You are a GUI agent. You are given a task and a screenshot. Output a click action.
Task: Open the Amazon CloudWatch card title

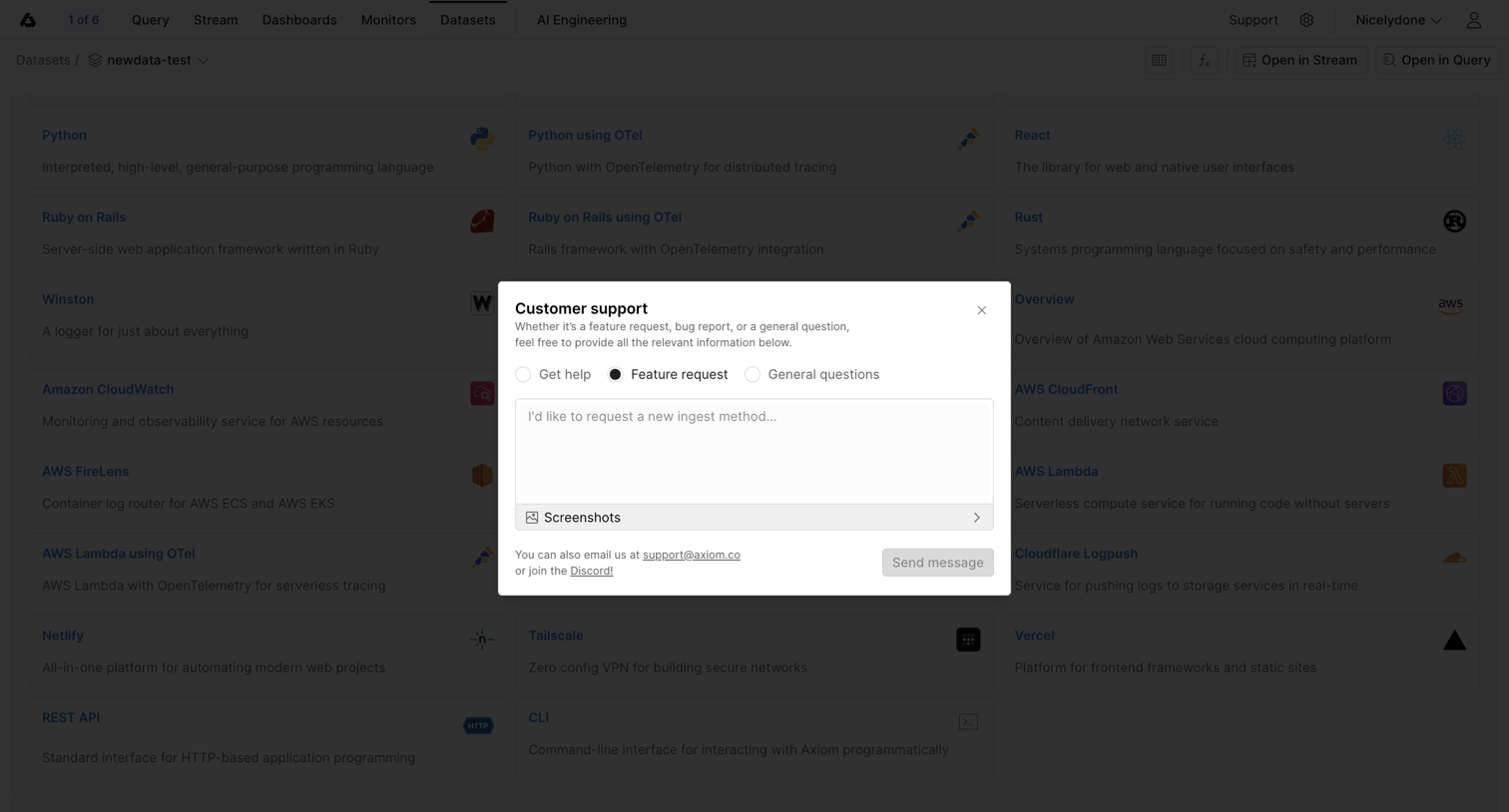tap(108, 389)
